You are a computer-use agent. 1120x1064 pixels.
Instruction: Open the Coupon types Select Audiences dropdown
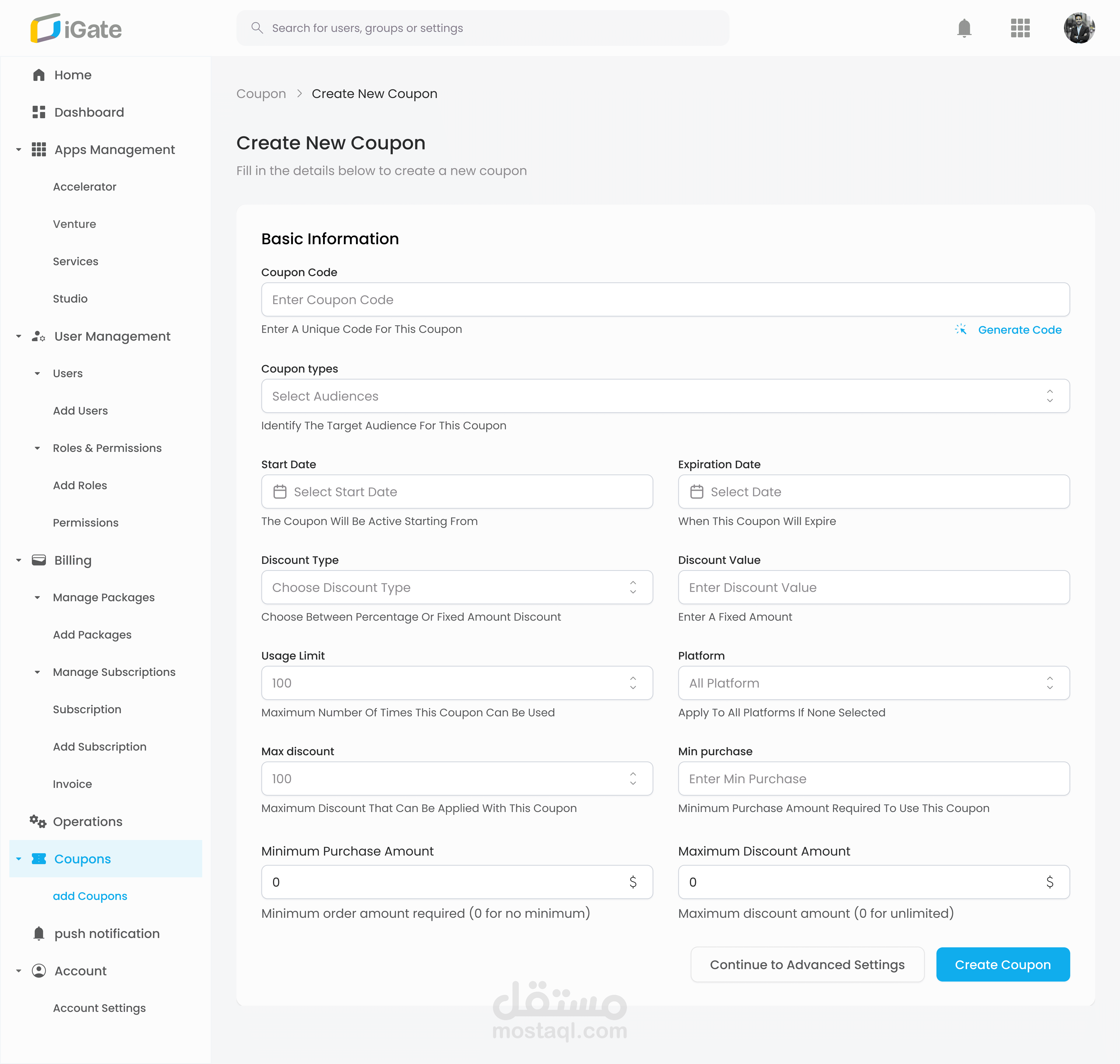point(665,396)
